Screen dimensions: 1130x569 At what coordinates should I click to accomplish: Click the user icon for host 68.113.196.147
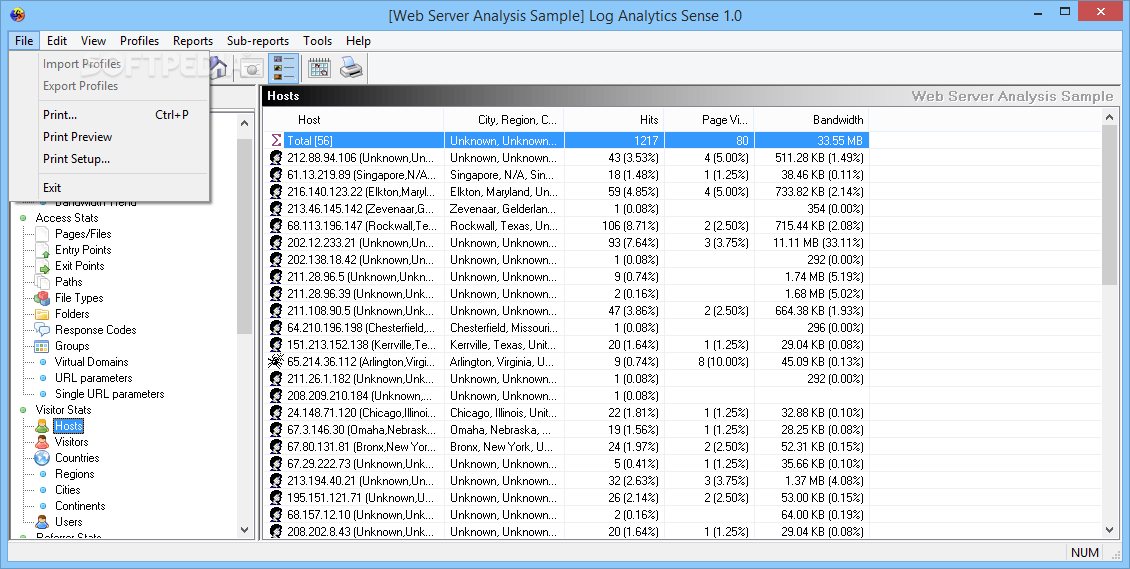(x=275, y=225)
